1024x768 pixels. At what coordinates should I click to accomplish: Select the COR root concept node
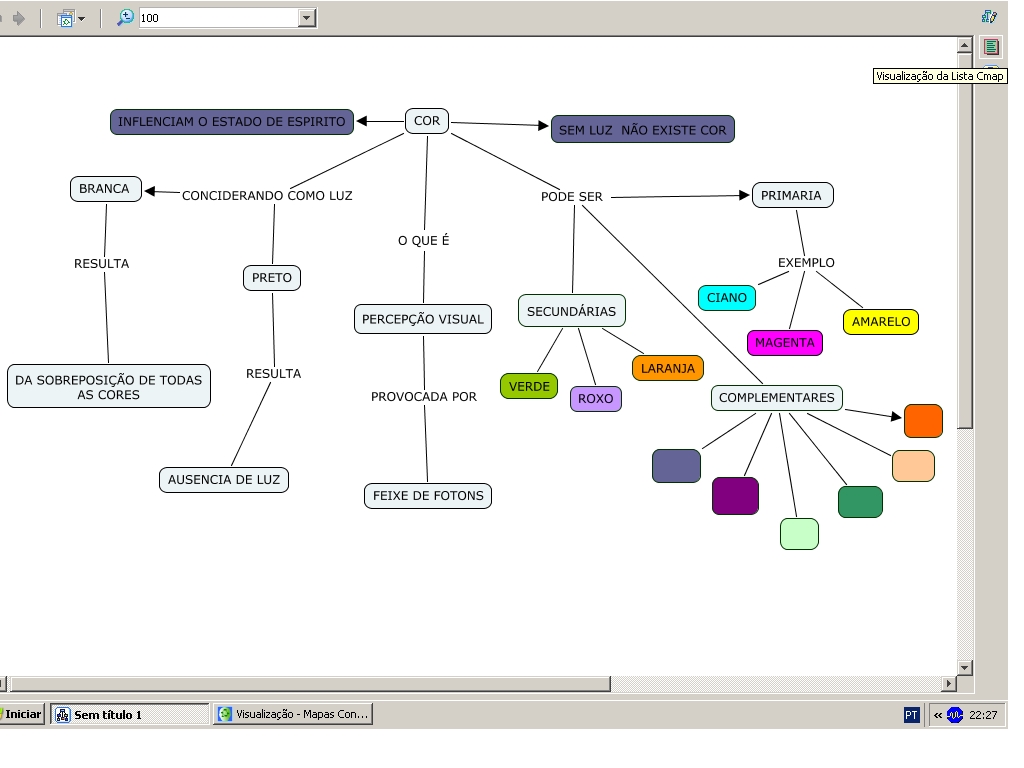point(427,121)
